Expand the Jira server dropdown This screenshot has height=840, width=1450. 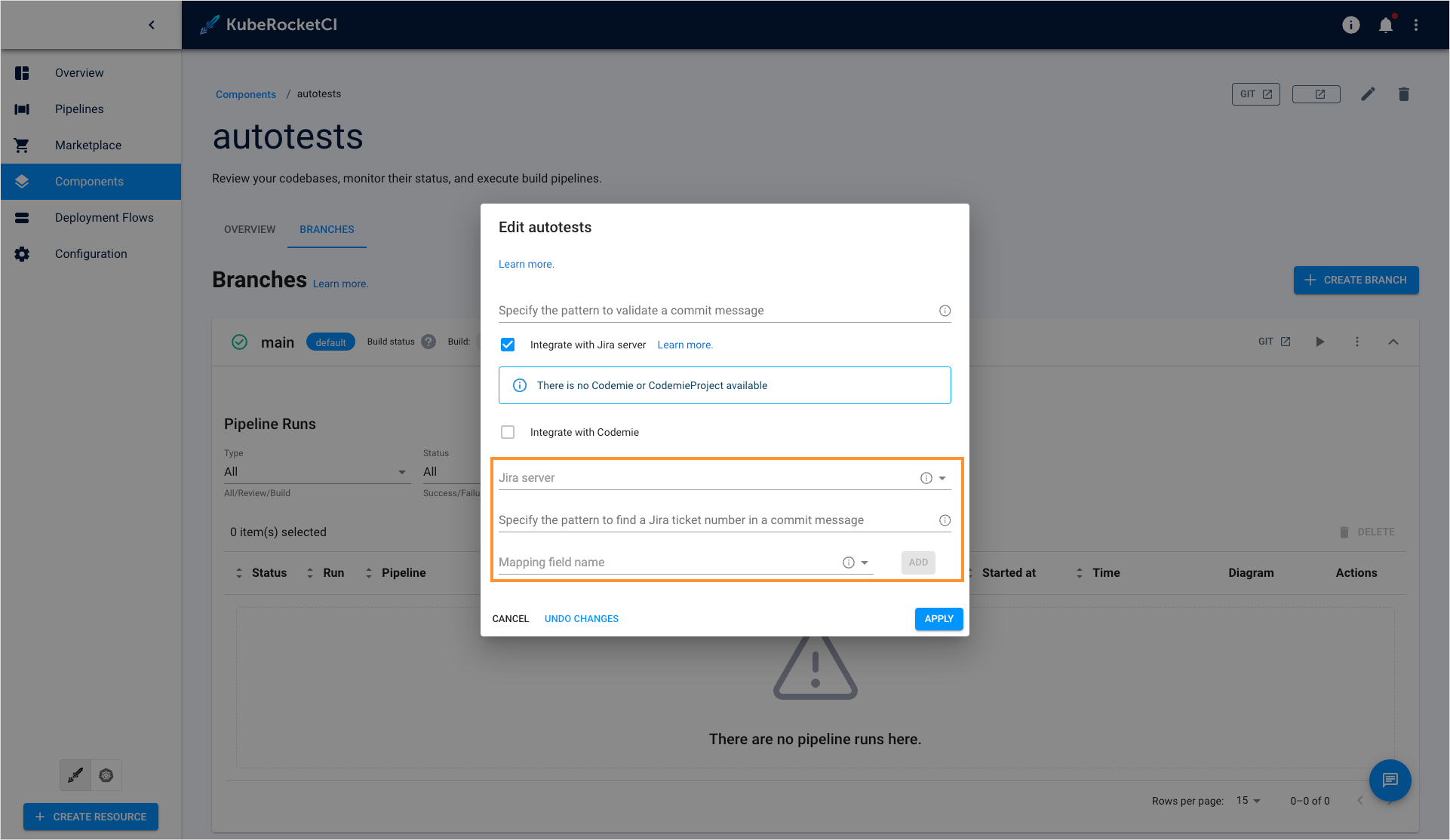point(944,477)
